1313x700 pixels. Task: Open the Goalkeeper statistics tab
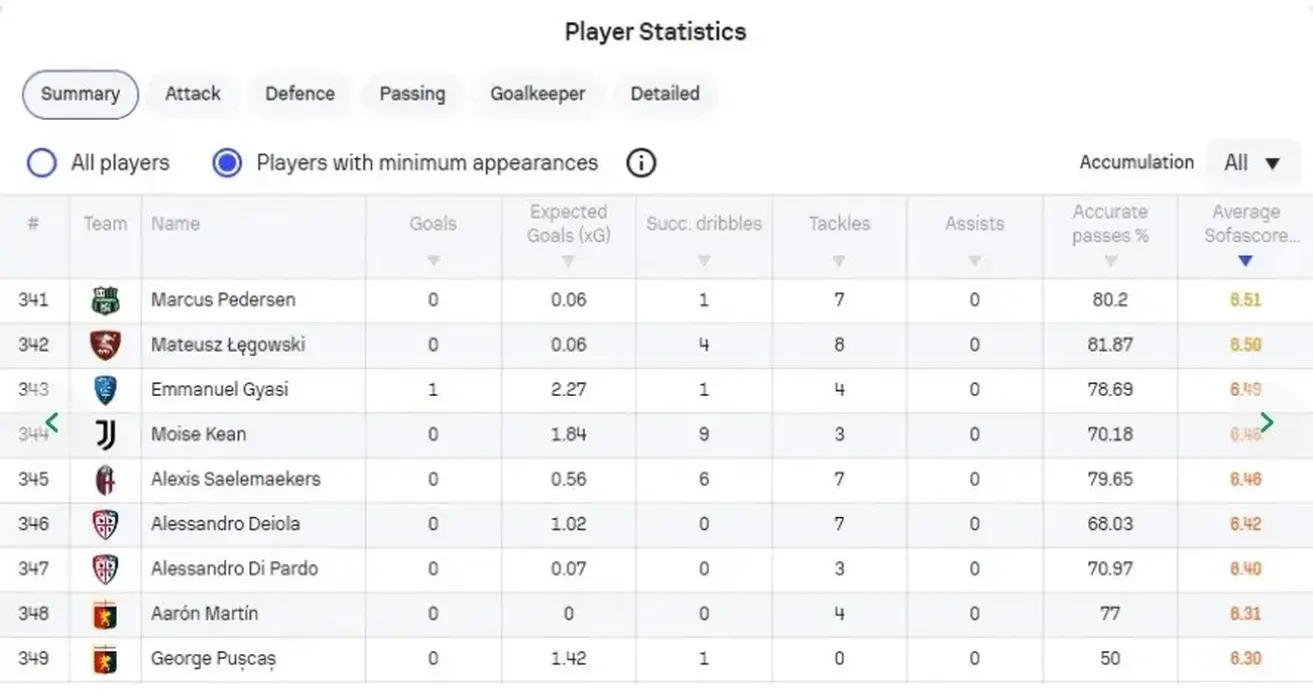point(537,94)
